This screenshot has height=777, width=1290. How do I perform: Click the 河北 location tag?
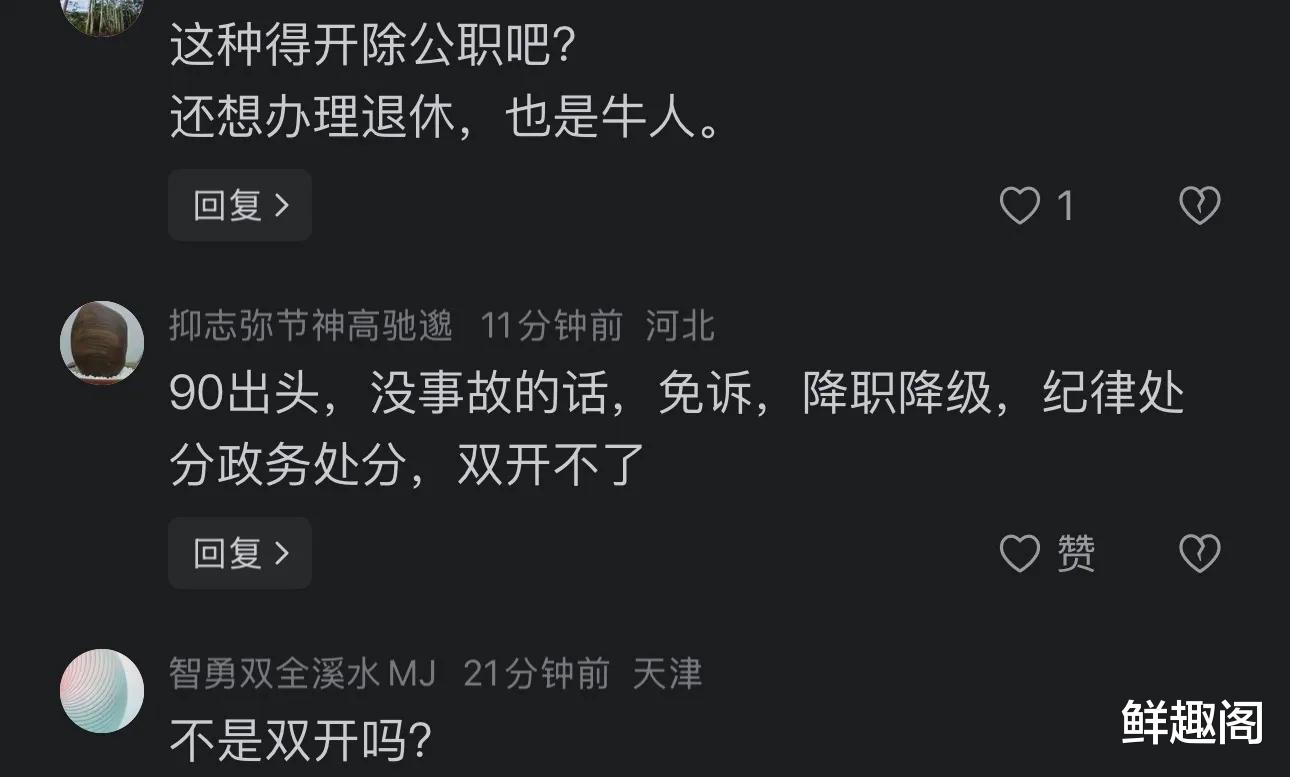pyautogui.click(x=680, y=326)
